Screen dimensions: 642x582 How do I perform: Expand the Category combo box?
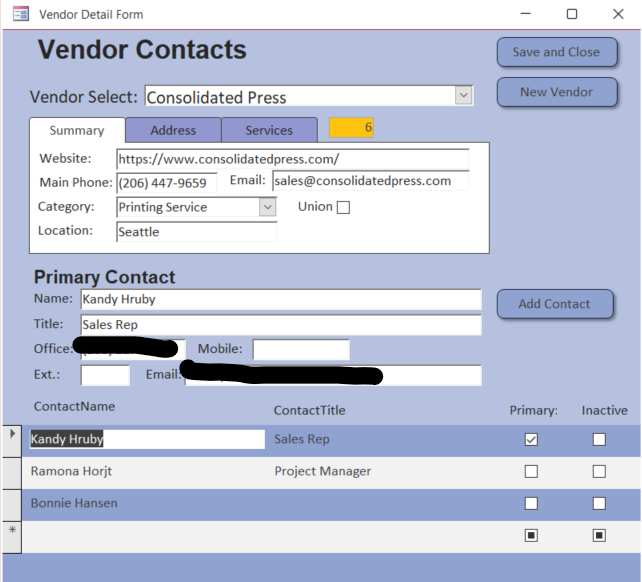(x=267, y=207)
